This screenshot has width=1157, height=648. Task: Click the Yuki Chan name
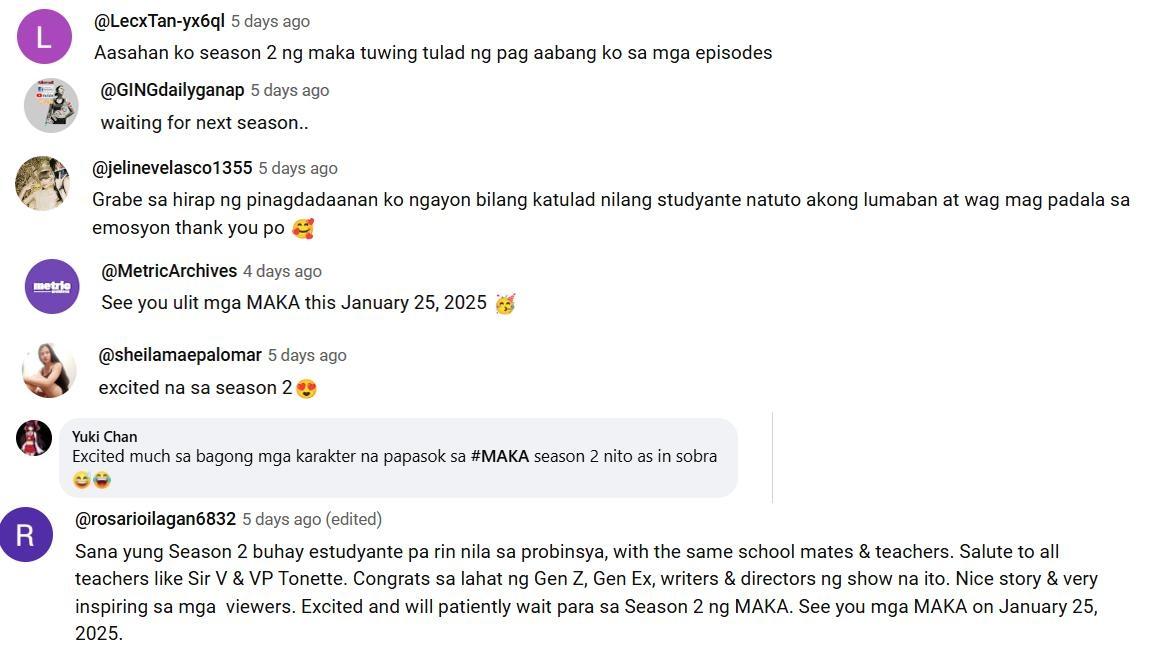(x=105, y=437)
